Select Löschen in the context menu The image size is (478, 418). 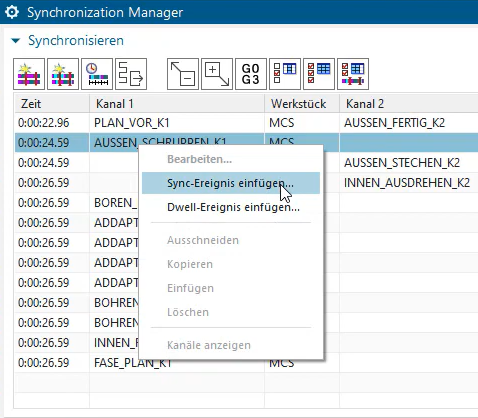(231, 312)
